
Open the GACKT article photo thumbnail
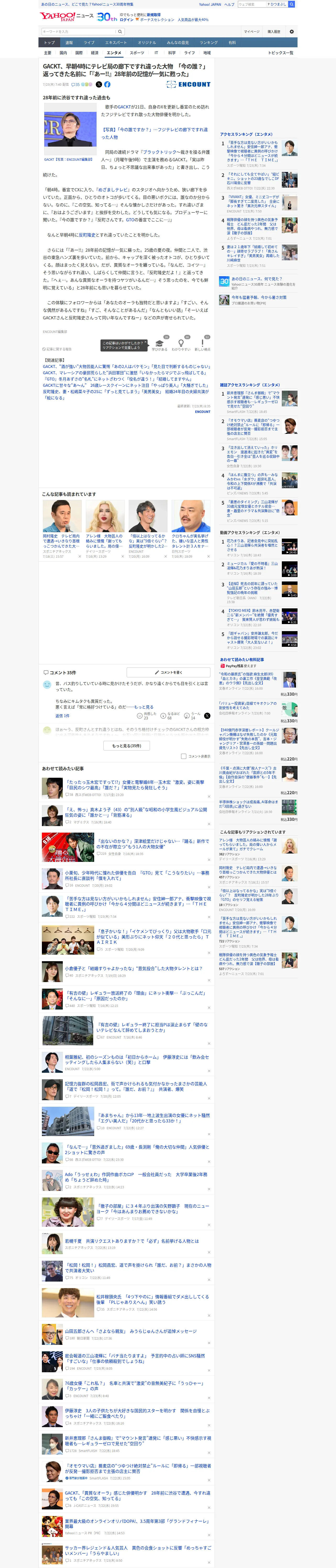click(x=70, y=129)
